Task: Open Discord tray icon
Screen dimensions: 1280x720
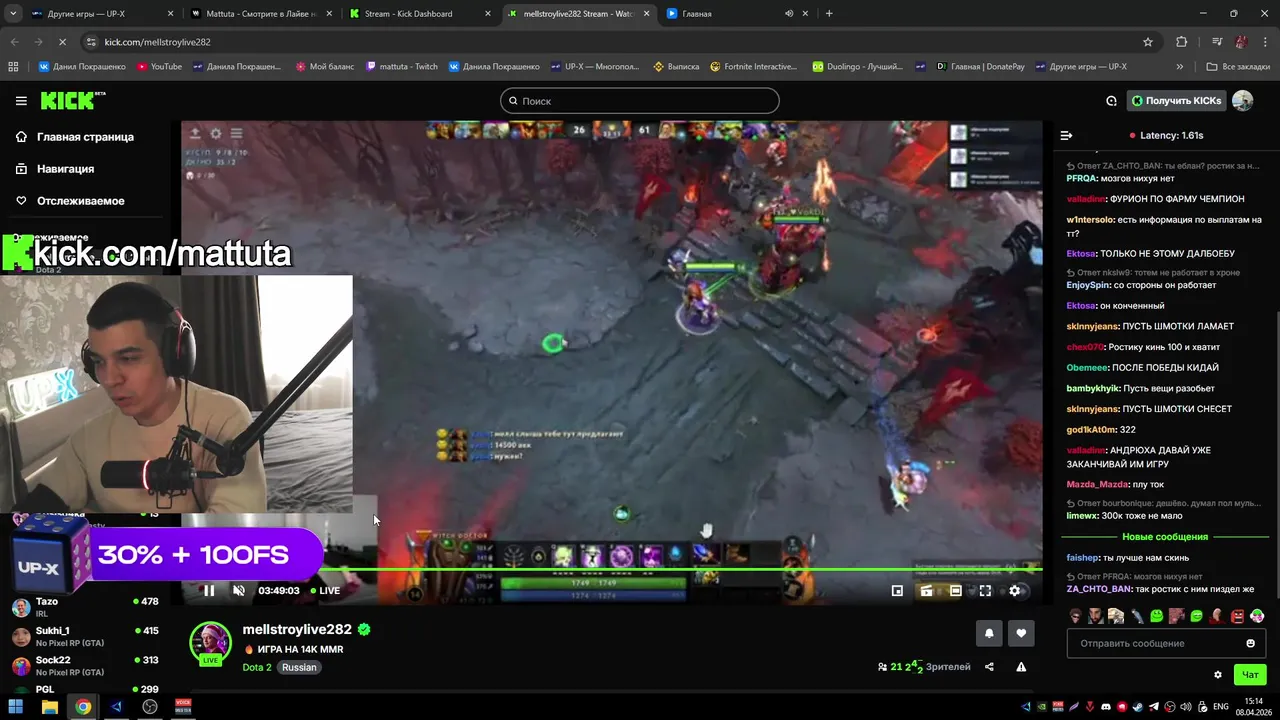Action: coord(1106,707)
